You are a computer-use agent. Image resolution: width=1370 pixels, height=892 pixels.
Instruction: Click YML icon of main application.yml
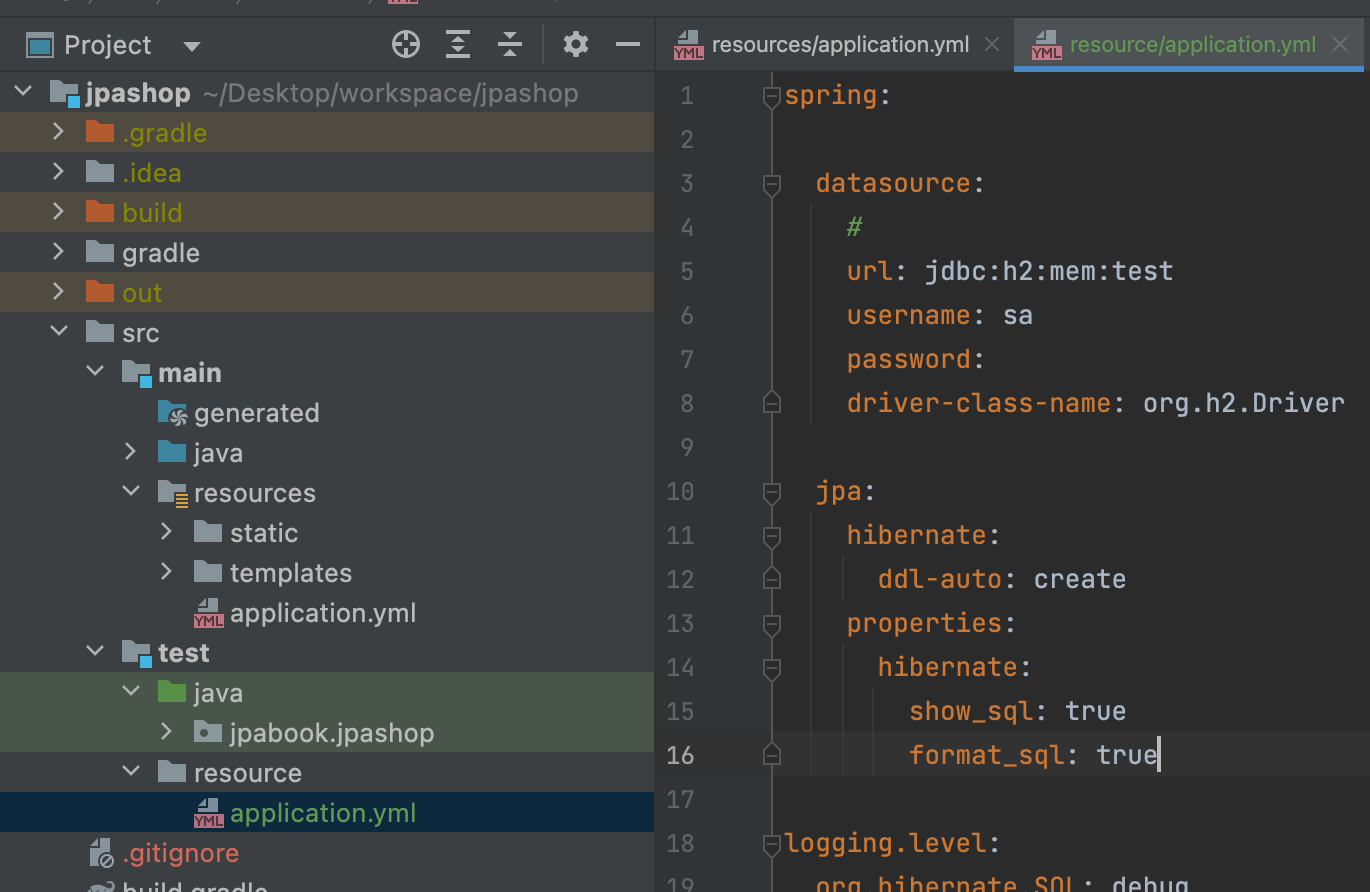(208, 612)
